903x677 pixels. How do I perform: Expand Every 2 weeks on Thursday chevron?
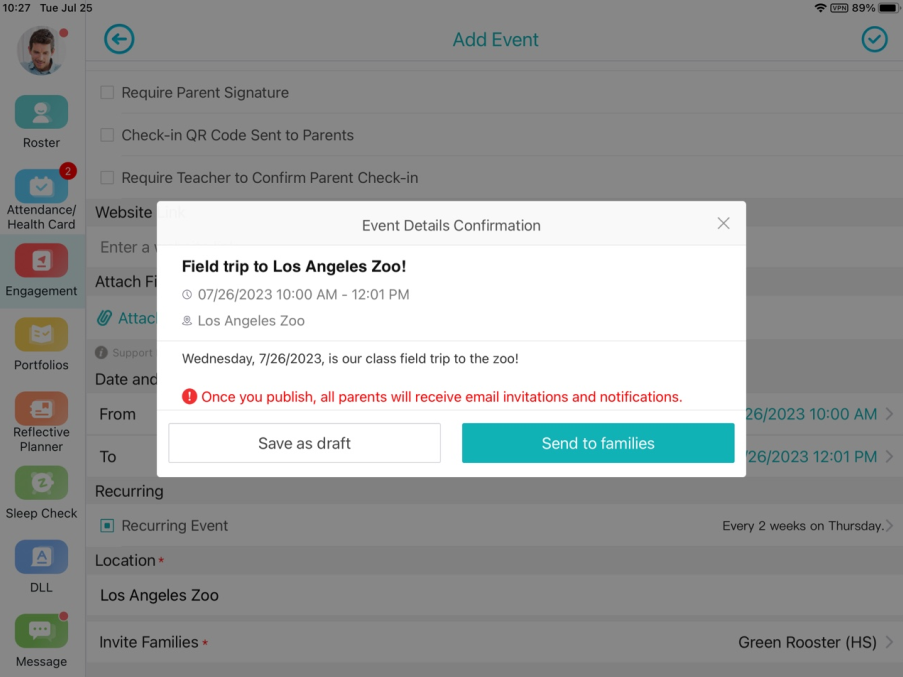pos(889,526)
